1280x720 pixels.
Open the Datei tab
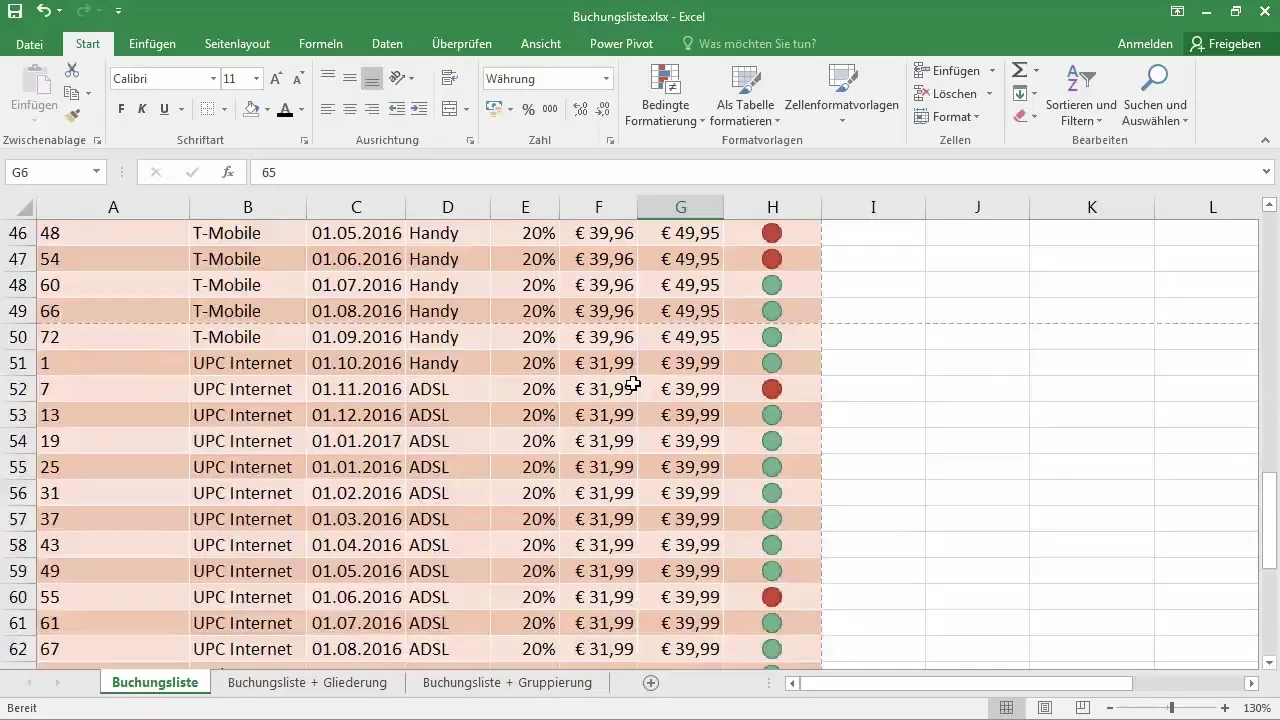coord(30,44)
